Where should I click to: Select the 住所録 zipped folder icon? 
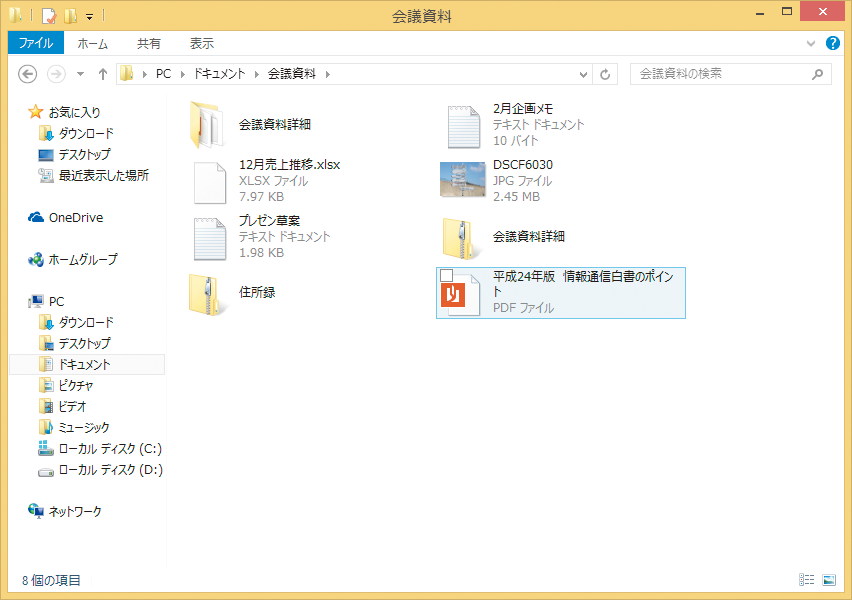click(x=207, y=295)
